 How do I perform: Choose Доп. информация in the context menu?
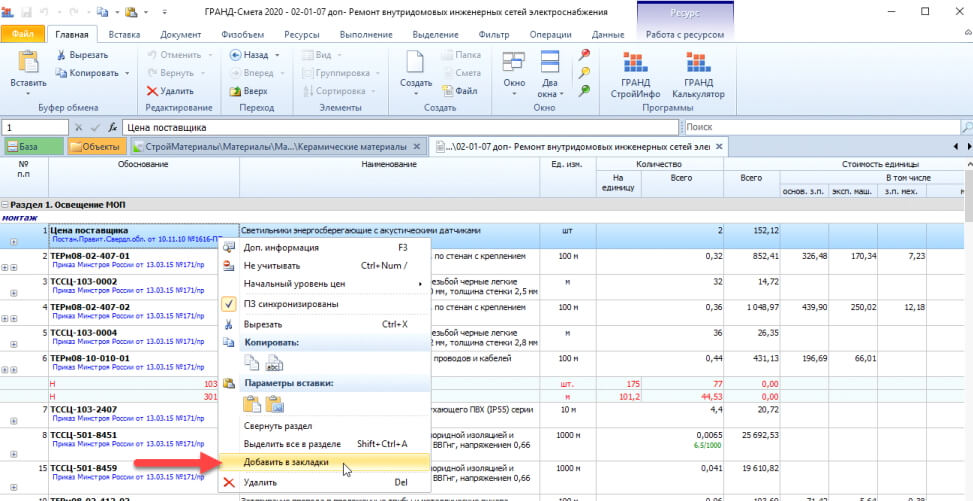coord(324,248)
